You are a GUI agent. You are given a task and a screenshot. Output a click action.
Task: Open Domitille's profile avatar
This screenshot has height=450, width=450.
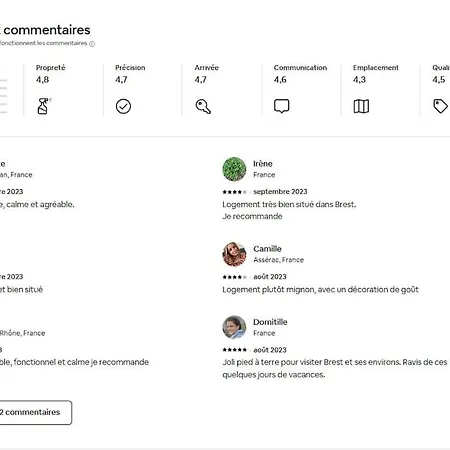(x=234, y=327)
